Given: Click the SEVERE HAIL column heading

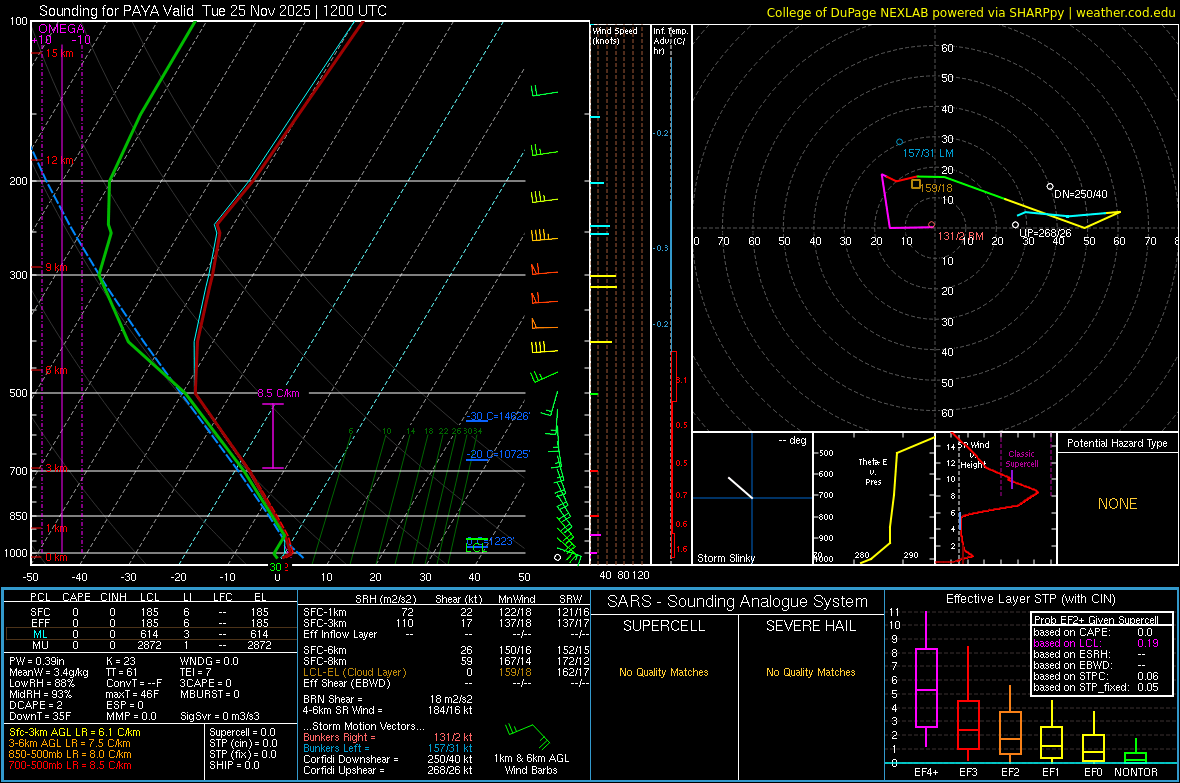Looking at the screenshot, I should point(810,626).
